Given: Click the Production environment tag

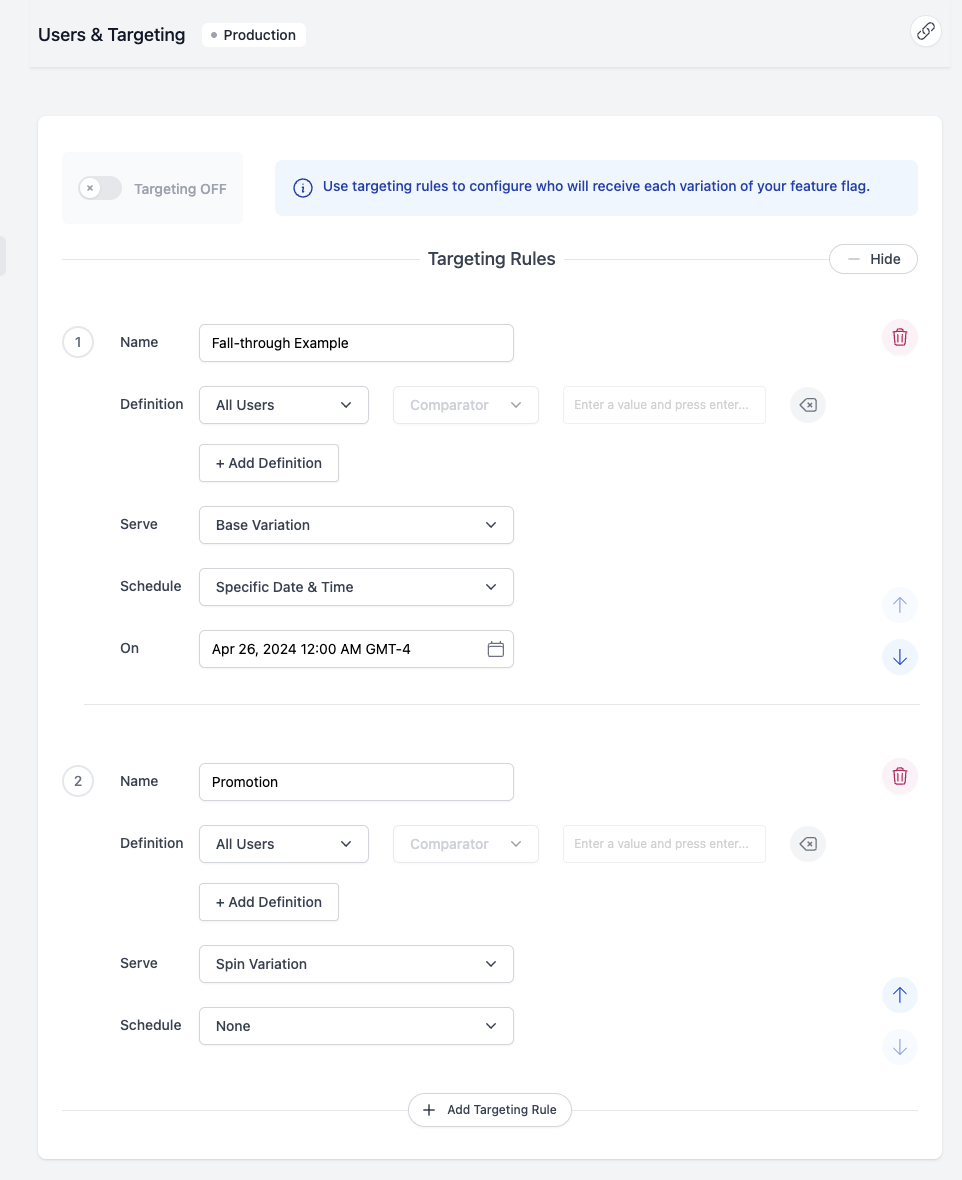Looking at the screenshot, I should (253, 35).
